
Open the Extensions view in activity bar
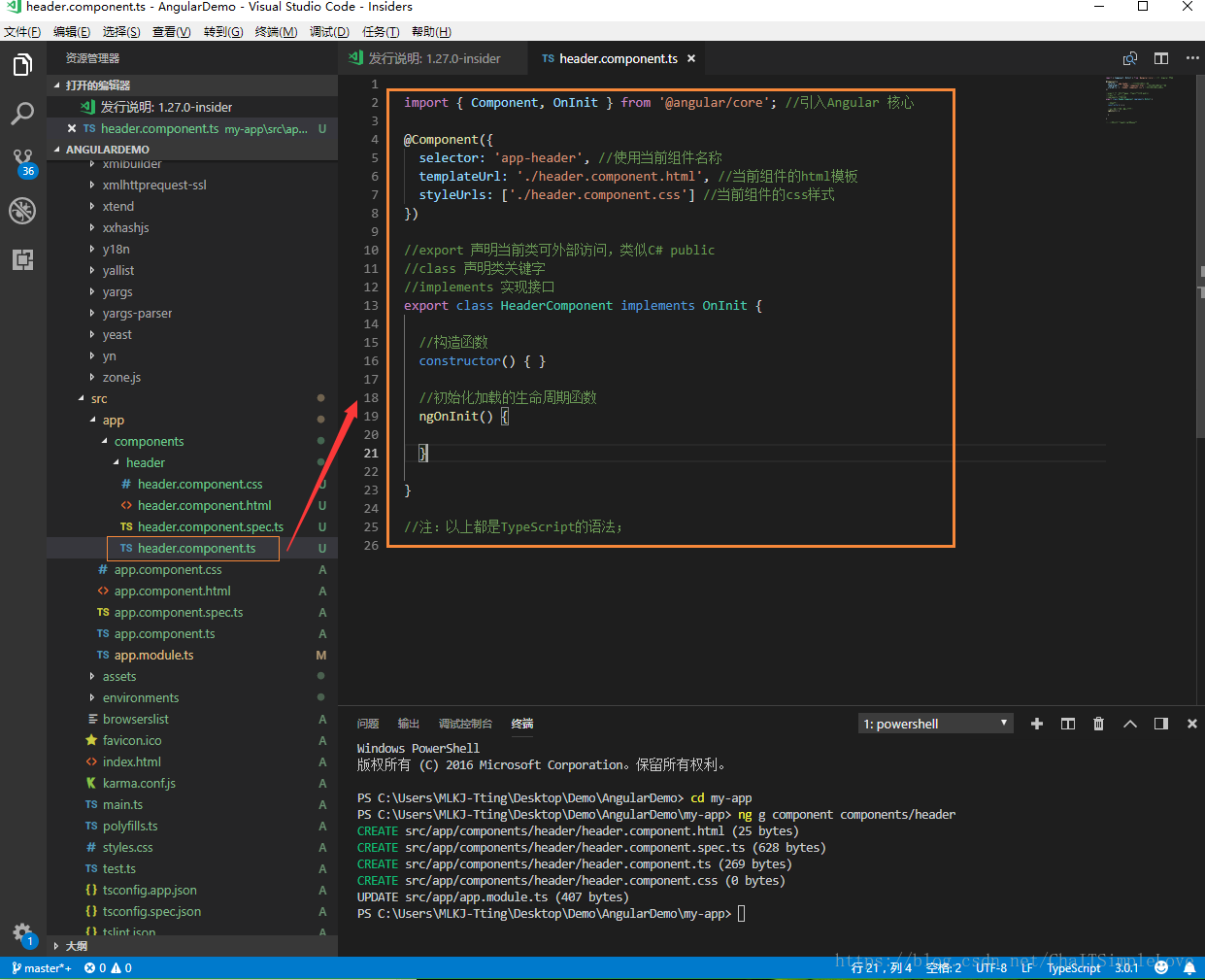22,259
